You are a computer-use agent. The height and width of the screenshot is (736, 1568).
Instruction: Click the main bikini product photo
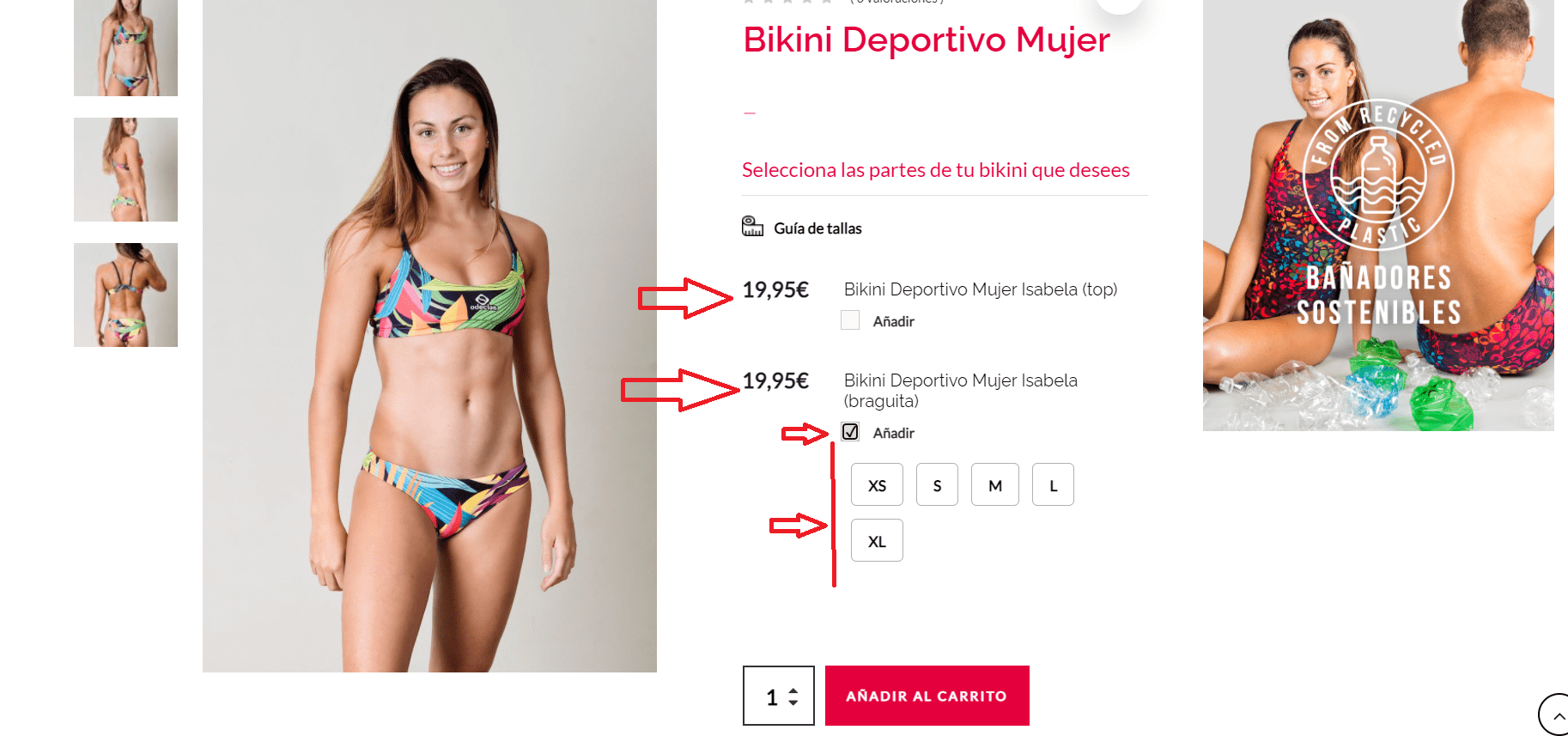click(x=429, y=336)
